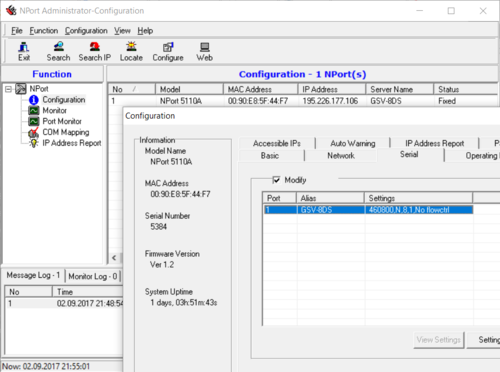Screen dimensions: 500x372
Task: Click IP address 195.226.177.106 cell
Action: (330, 101)
